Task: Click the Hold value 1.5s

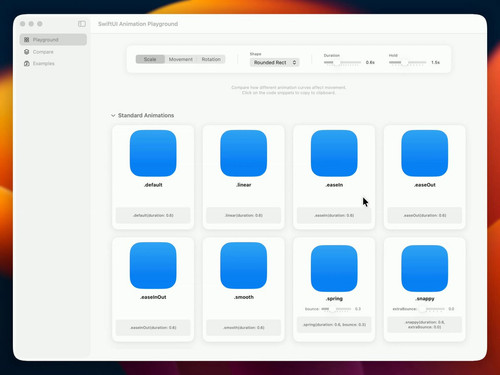Action: pos(435,62)
